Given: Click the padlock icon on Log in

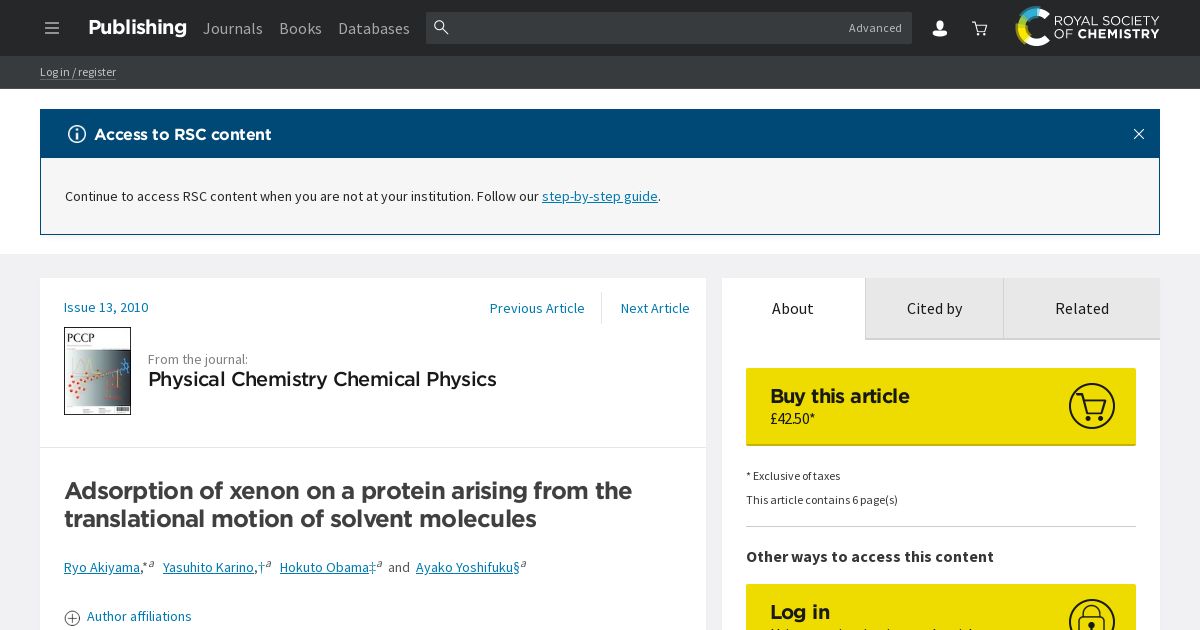Looking at the screenshot, I should pyautogui.click(x=1091, y=614).
